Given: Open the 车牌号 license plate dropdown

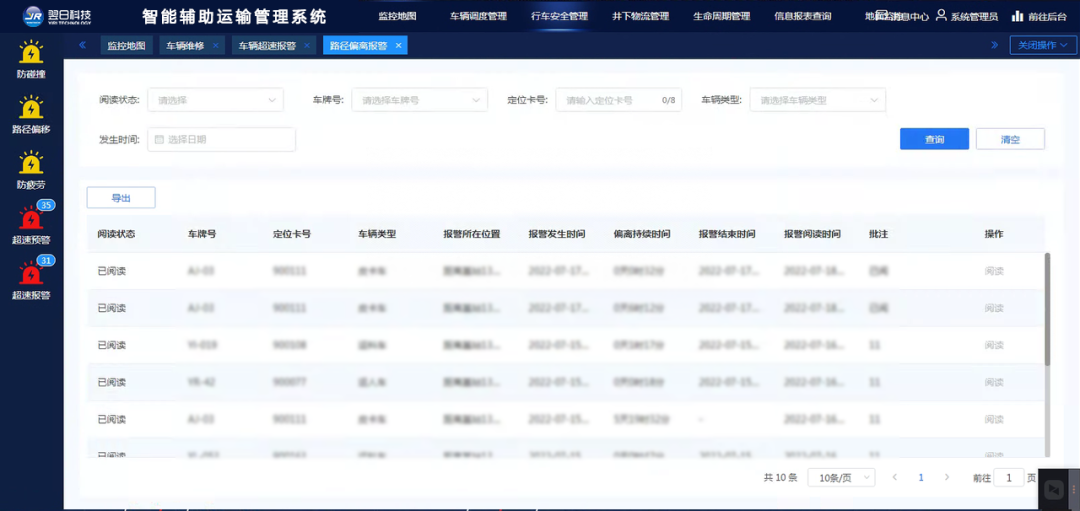Looking at the screenshot, I should click(x=419, y=100).
